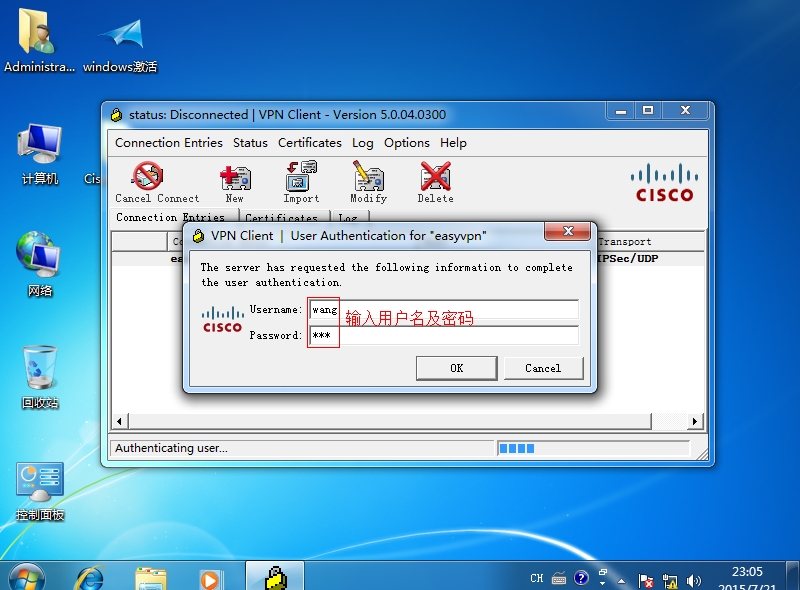Screen dimensions: 800x590
Task: Click the VPN Client lock taskbar button
Action: click(276, 577)
